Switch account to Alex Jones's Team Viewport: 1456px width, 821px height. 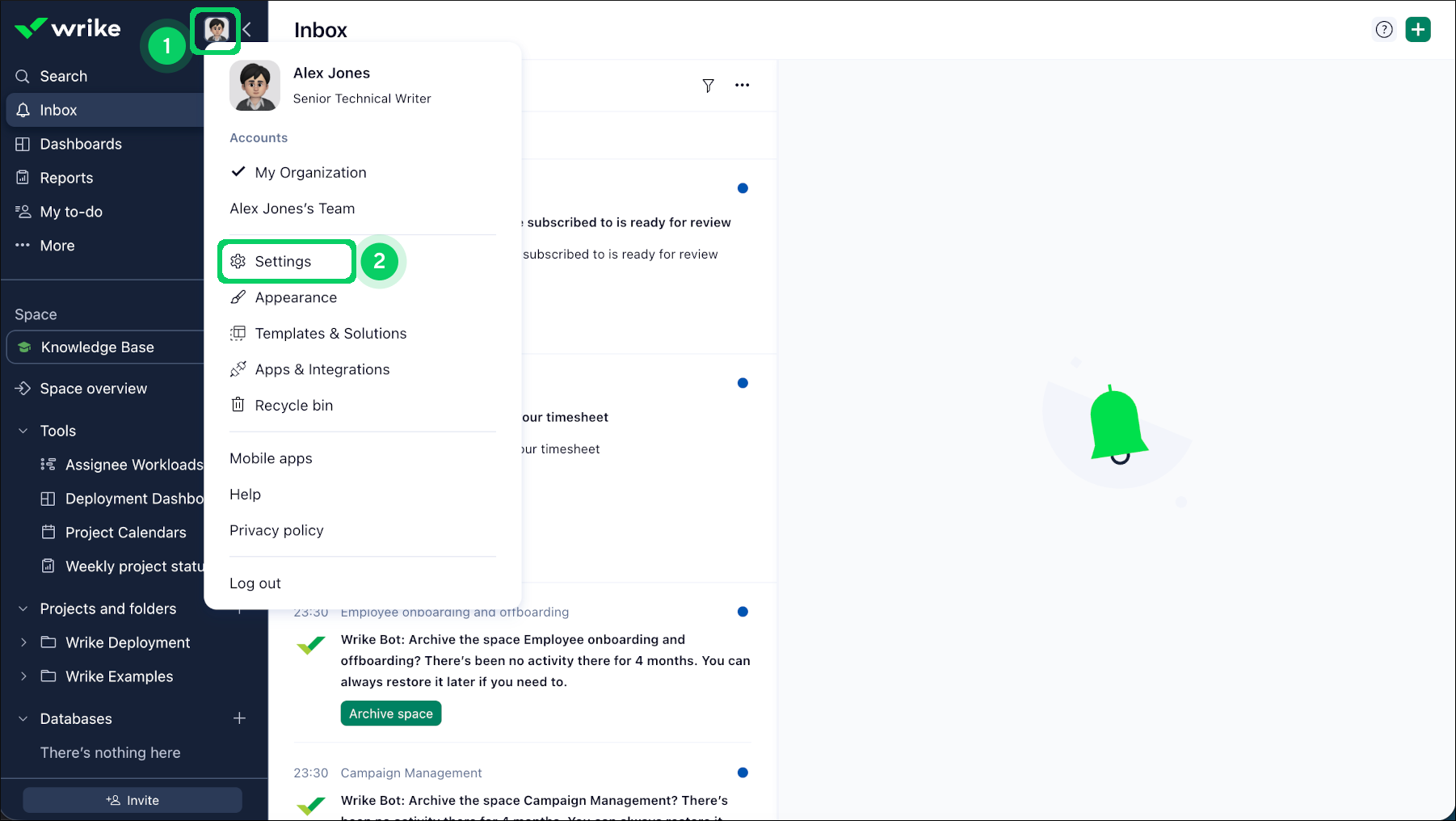pos(292,208)
